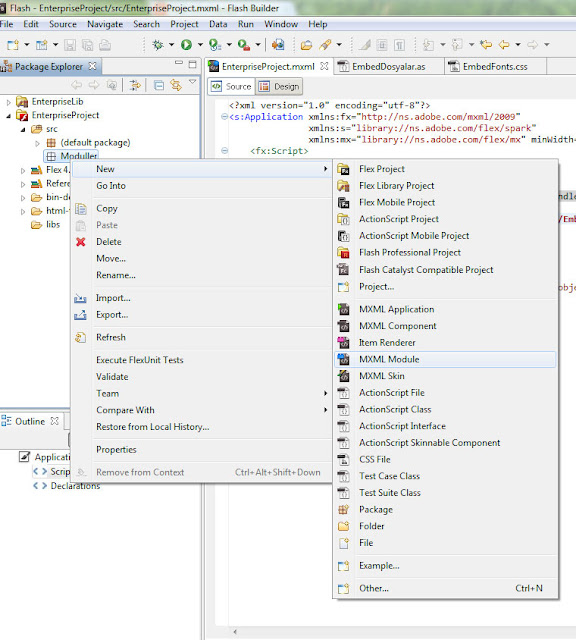Open the Team submenu entry
The width and height of the screenshot is (576, 640).
[x=202, y=393]
